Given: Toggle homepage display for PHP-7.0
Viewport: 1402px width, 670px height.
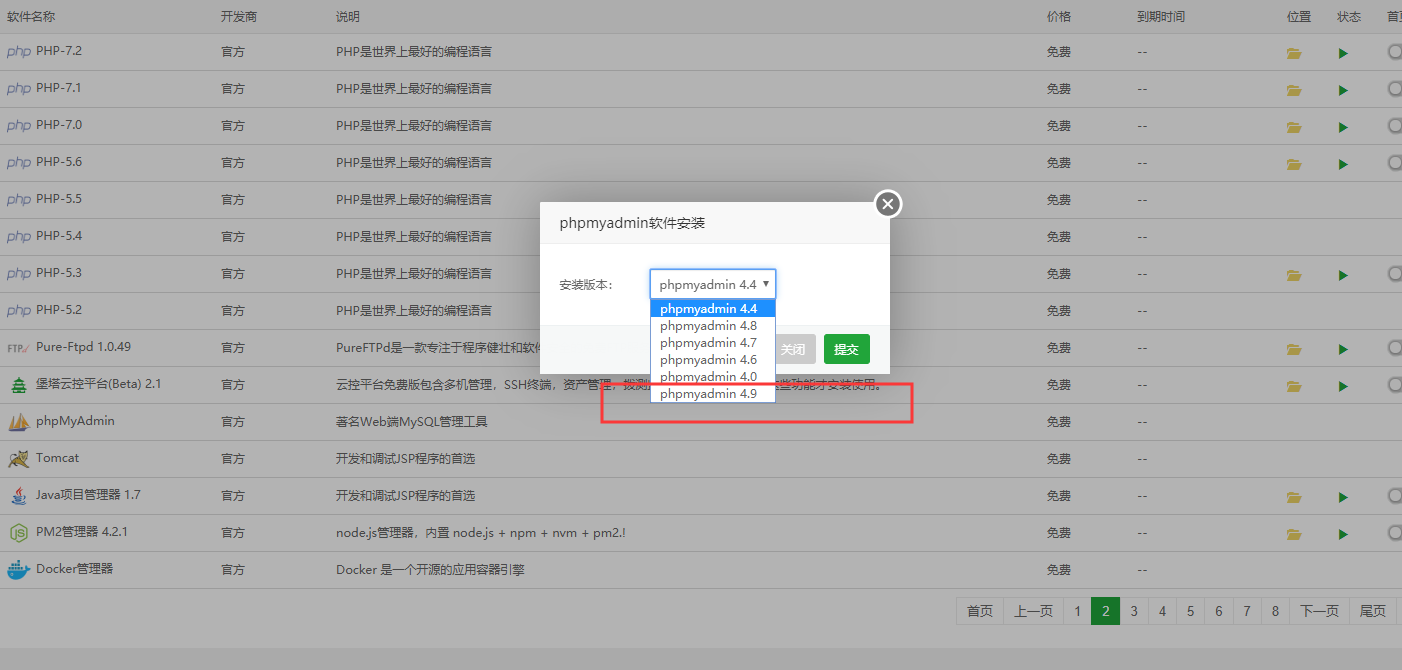Looking at the screenshot, I should [1395, 125].
